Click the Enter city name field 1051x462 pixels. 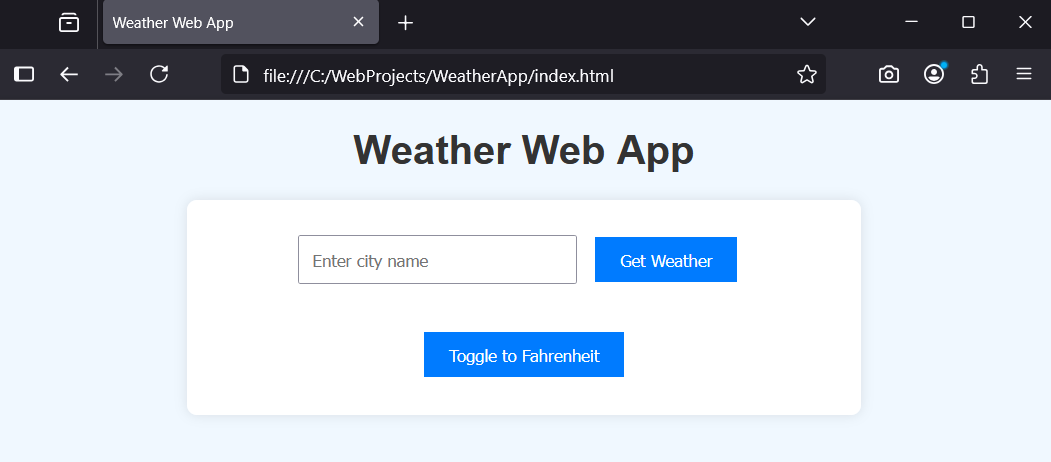(x=437, y=260)
